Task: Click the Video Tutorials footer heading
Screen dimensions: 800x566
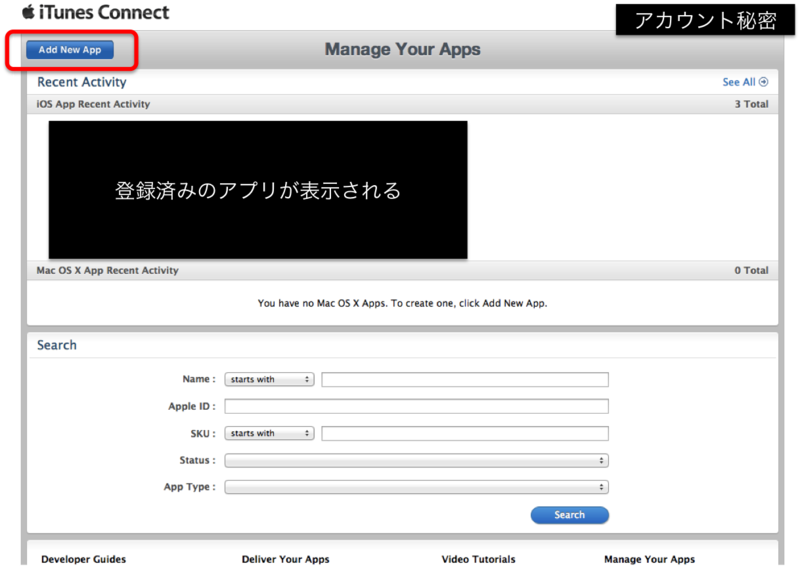Action: click(x=479, y=559)
